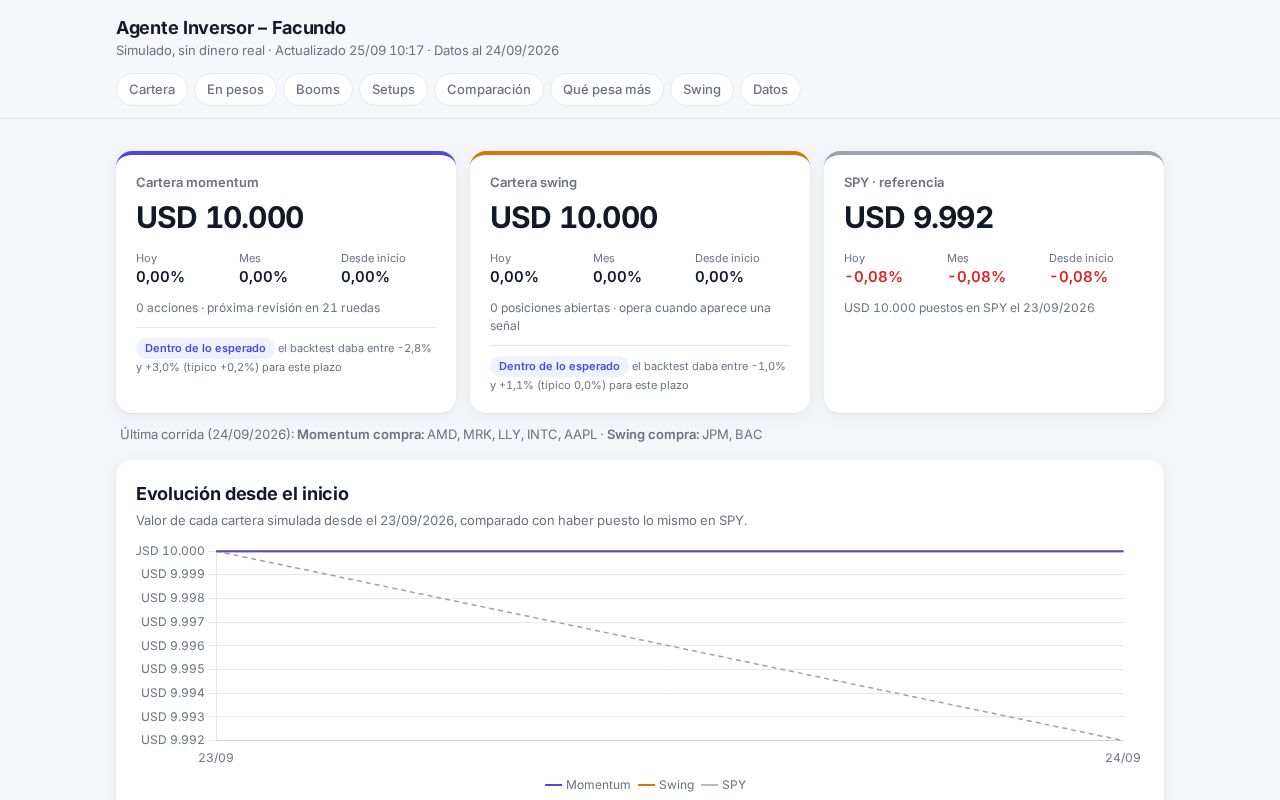Click the 23/09 x-axis date label
The width and height of the screenshot is (1280, 800).
pyautogui.click(x=216, y=758)
